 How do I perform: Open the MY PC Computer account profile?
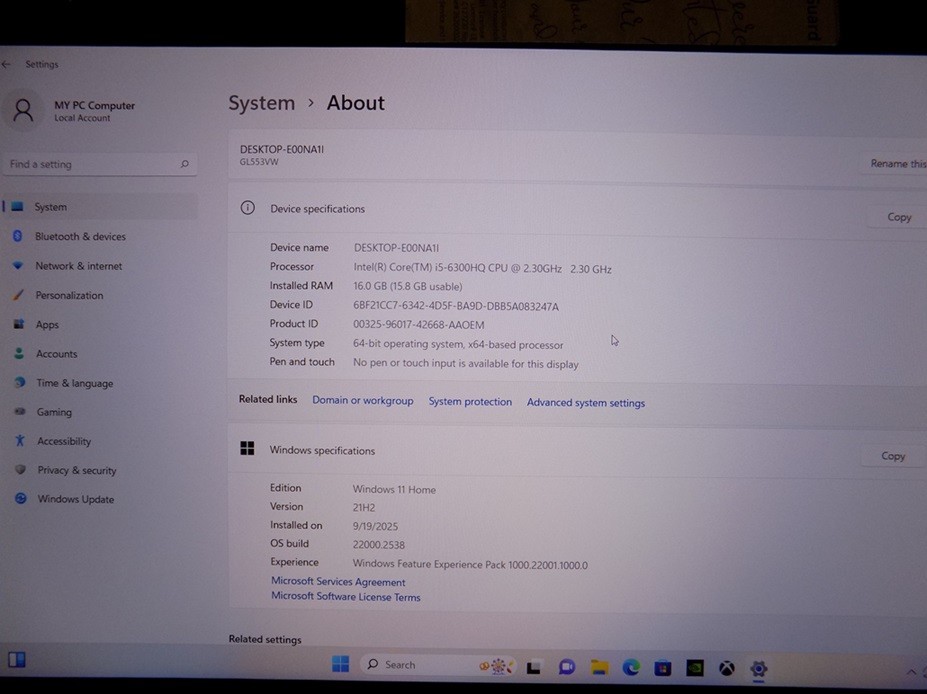click(71, 111)
